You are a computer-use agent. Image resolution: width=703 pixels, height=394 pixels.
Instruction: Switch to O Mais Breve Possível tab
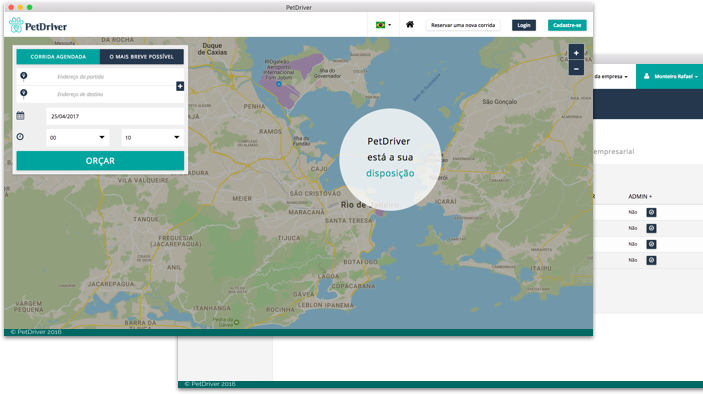(142, 56)
